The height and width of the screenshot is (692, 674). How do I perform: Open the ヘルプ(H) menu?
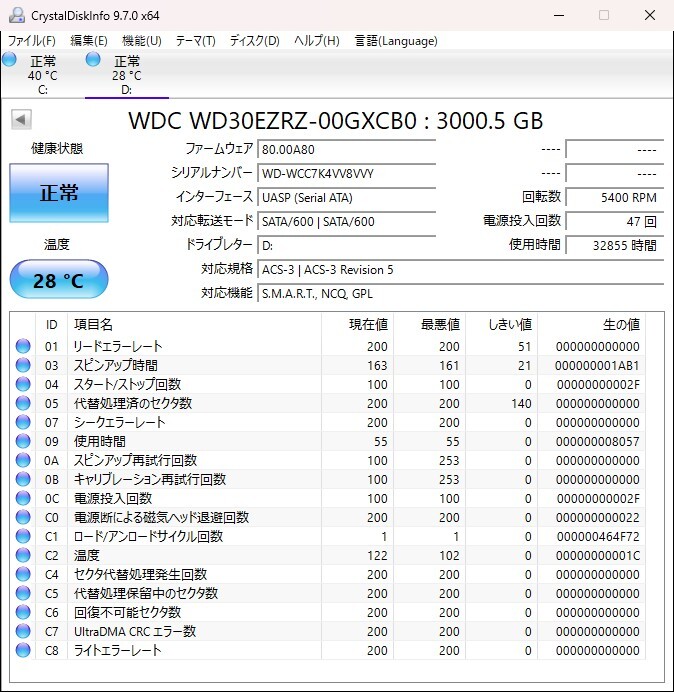tap(317, 41)
